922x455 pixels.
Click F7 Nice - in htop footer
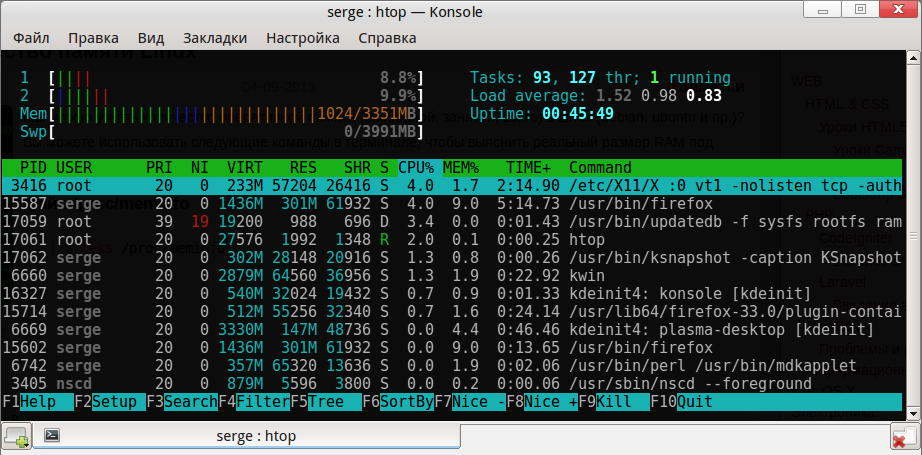pos(470,402)
